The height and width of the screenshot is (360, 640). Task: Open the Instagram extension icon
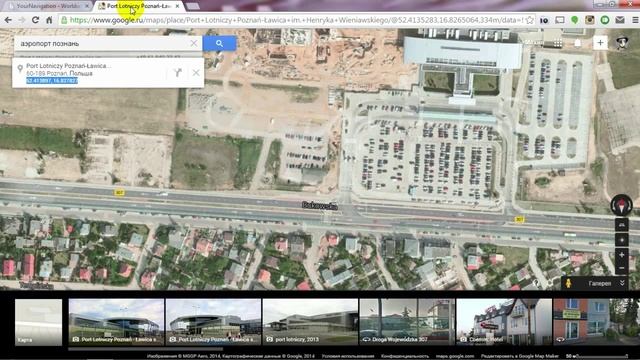tap(590, 20)
